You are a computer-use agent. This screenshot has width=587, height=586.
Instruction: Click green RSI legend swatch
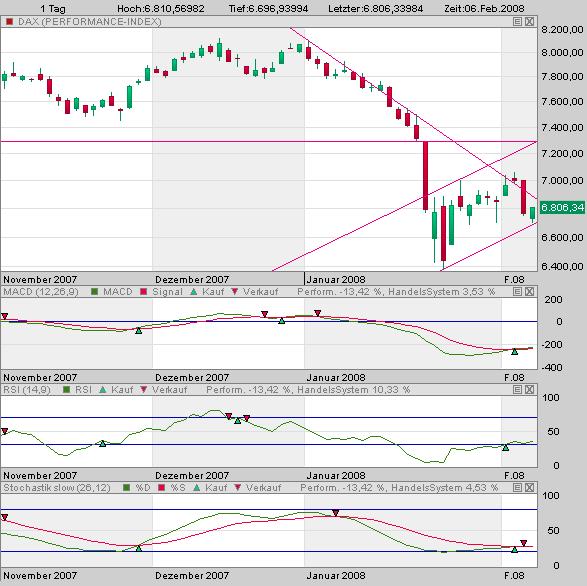(x=66, y=390)
